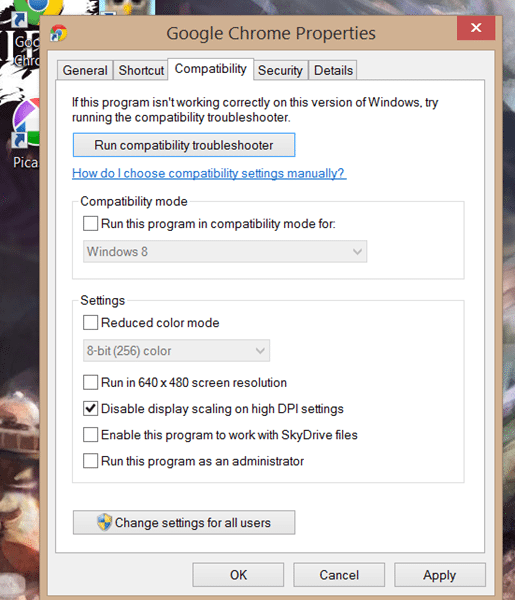Open How do I choose compatibility settings manually link
This screenshot has width=515, height=600.
(x=209, y=173)
